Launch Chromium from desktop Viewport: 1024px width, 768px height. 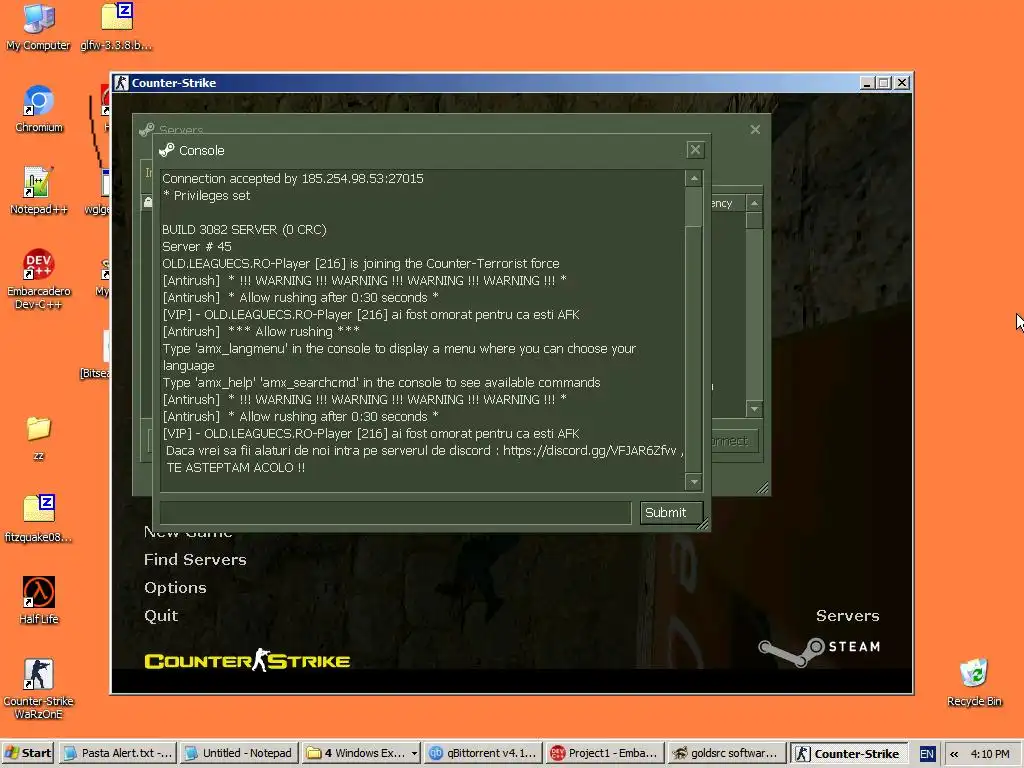39,109
